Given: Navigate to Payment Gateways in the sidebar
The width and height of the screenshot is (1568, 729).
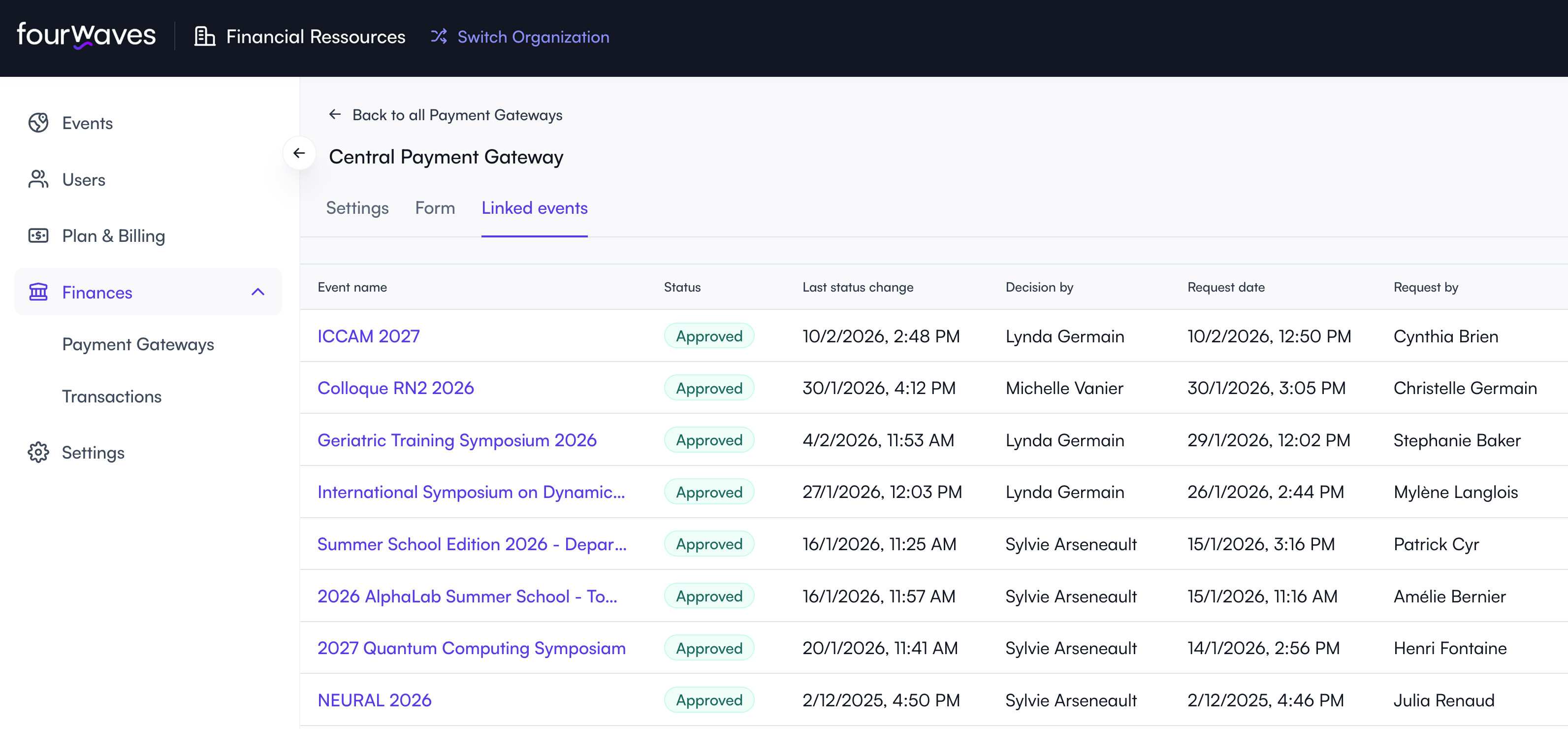Looking at the screenshot, I should coord(137,344).
